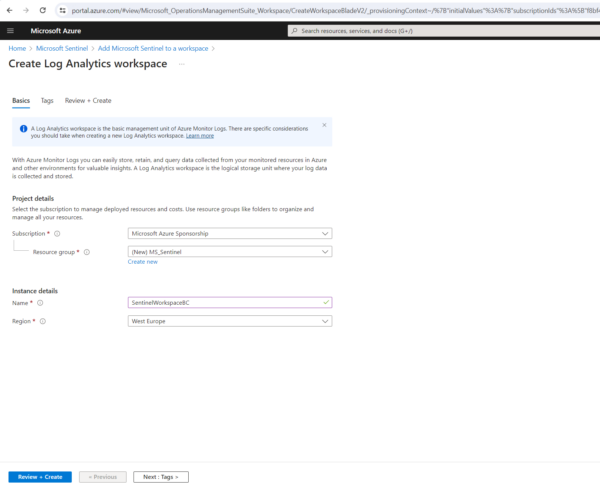Click the Previous button
Screen dimensions: 600x487
(103, 477)
